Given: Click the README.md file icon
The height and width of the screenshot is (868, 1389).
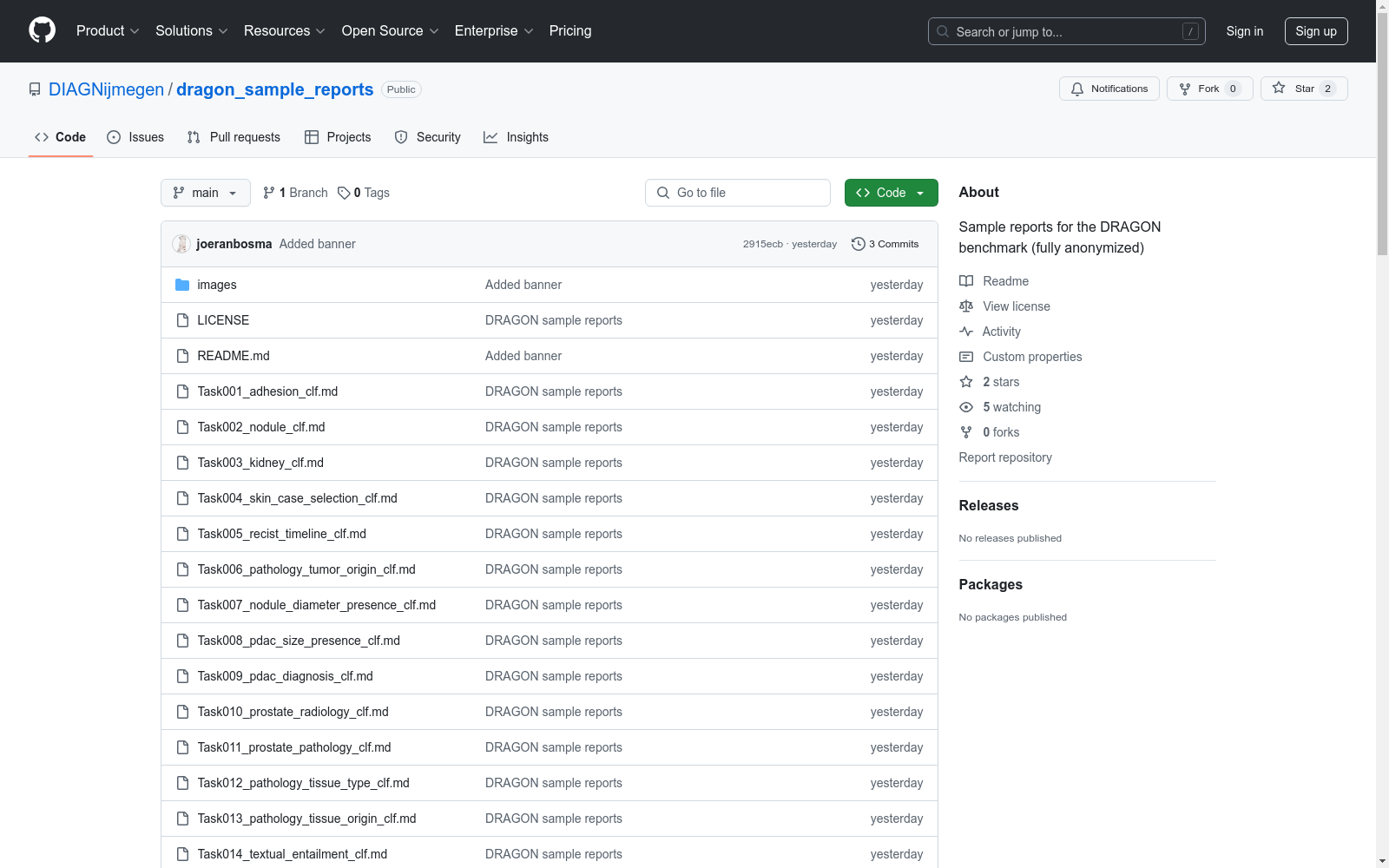Looking at the screenshot, I should point(182,356).
